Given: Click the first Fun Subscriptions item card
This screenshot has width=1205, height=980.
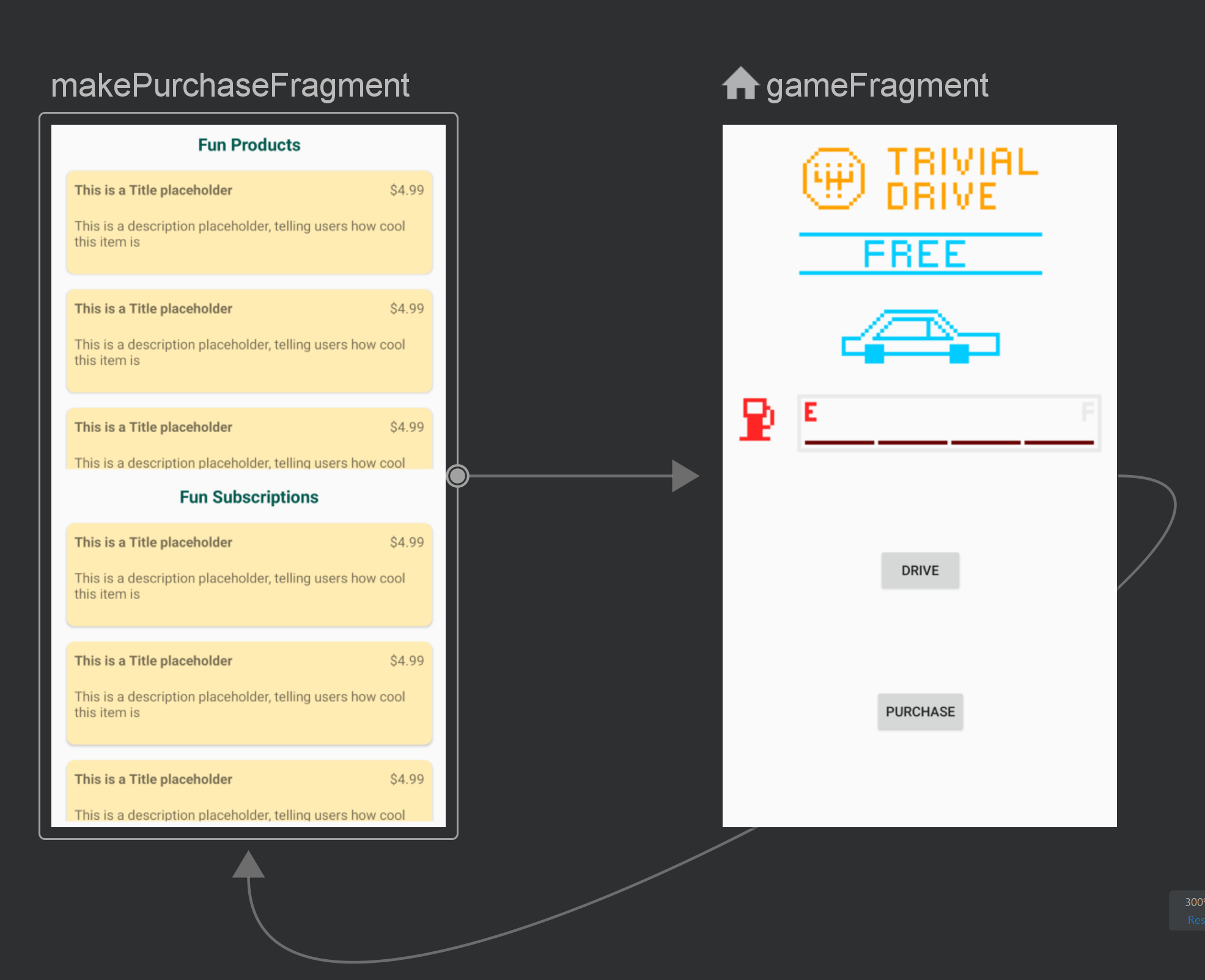Looking at the screenshot, I should point(249,574).
